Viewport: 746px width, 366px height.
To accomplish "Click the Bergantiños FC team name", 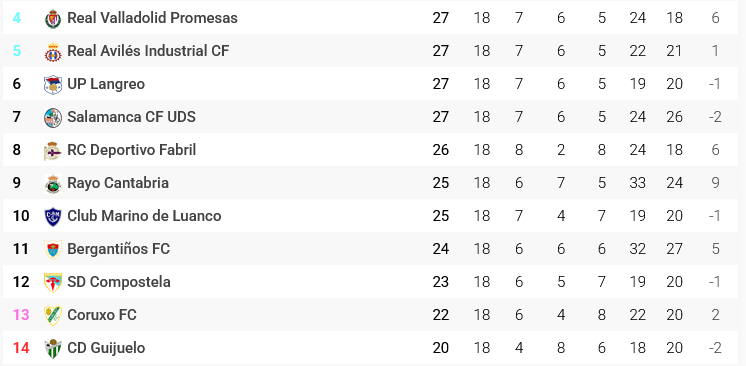I will [118, 248].
